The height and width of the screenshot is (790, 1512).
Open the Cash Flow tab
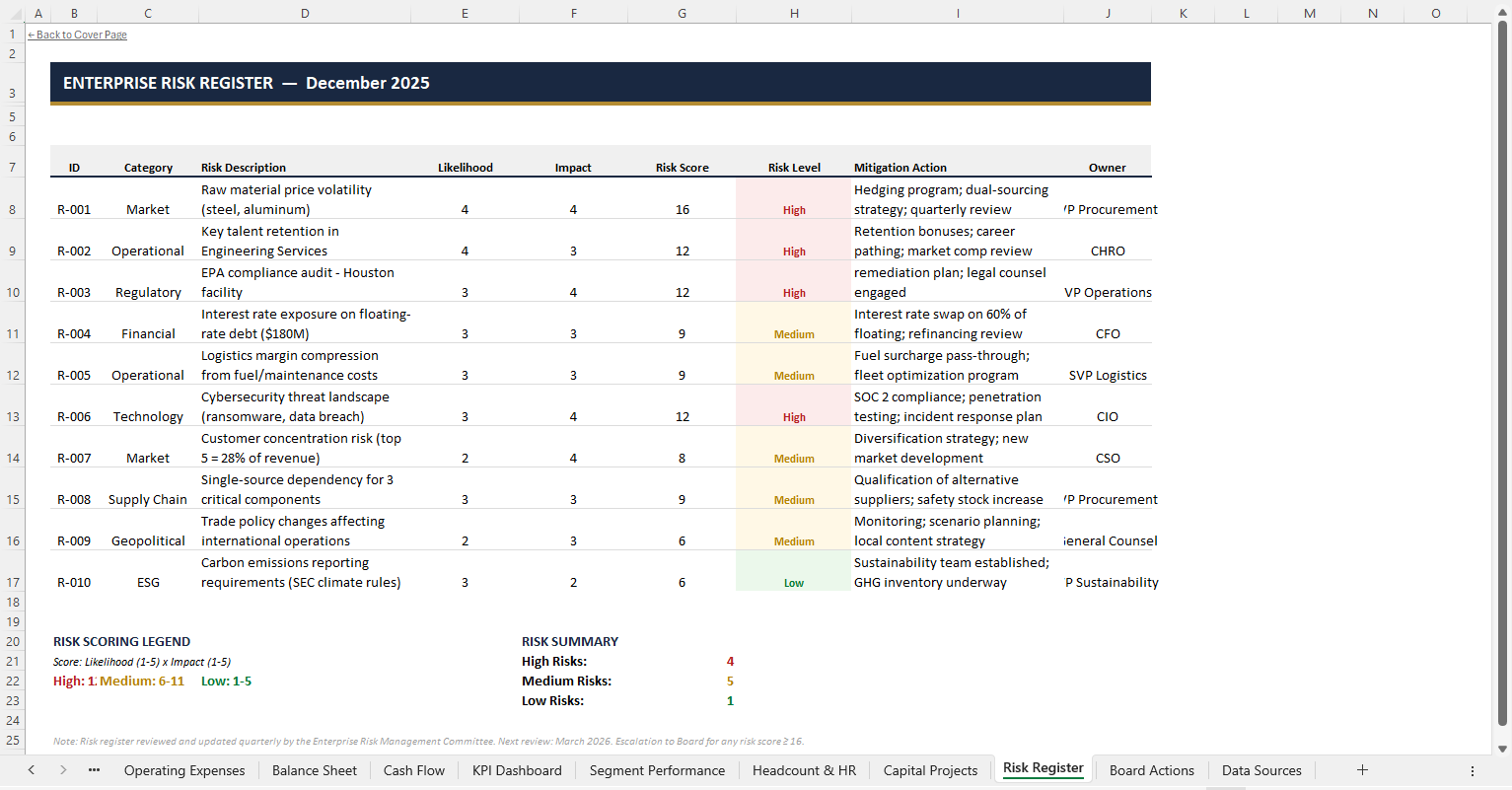pyautogui.click(x=413, y=769)
